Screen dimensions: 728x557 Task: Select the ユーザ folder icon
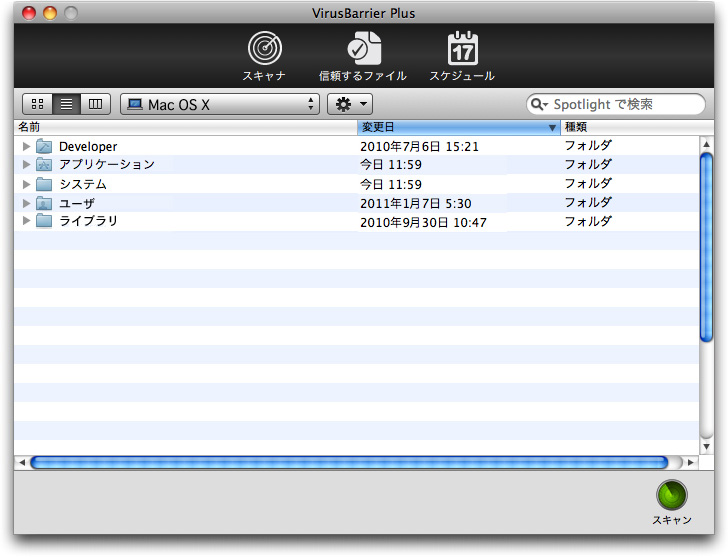(44, 203)
